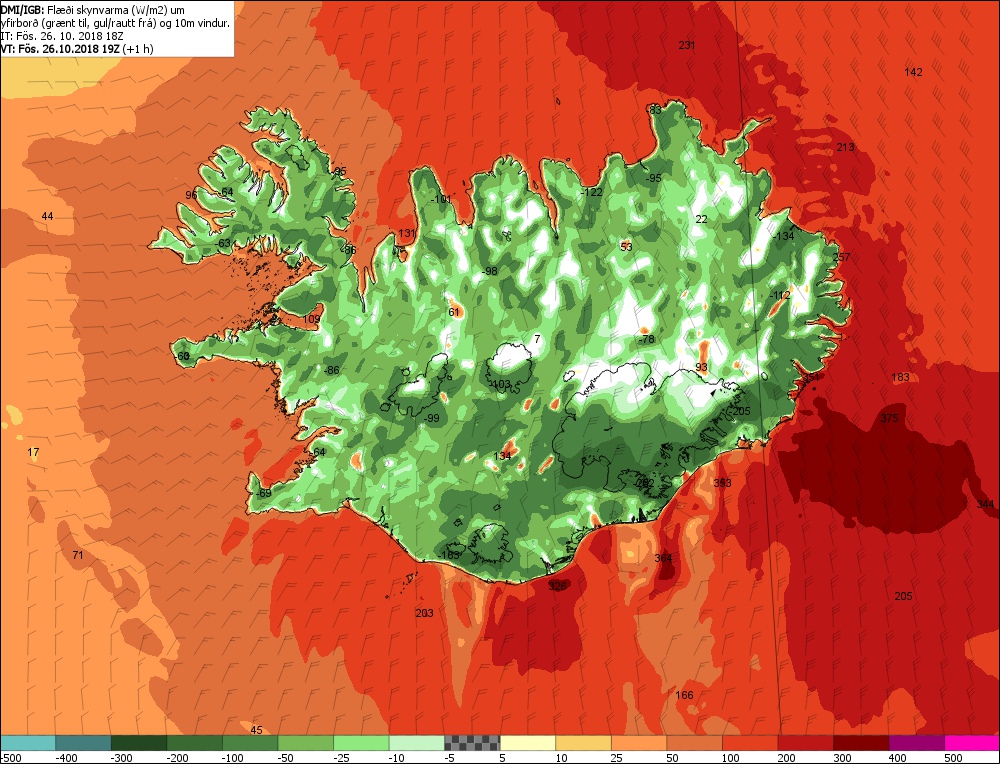The height and width of the screenshot is (764, 1000).
Task: Click the '53' value in northern interior
Action: click(626, 247)
